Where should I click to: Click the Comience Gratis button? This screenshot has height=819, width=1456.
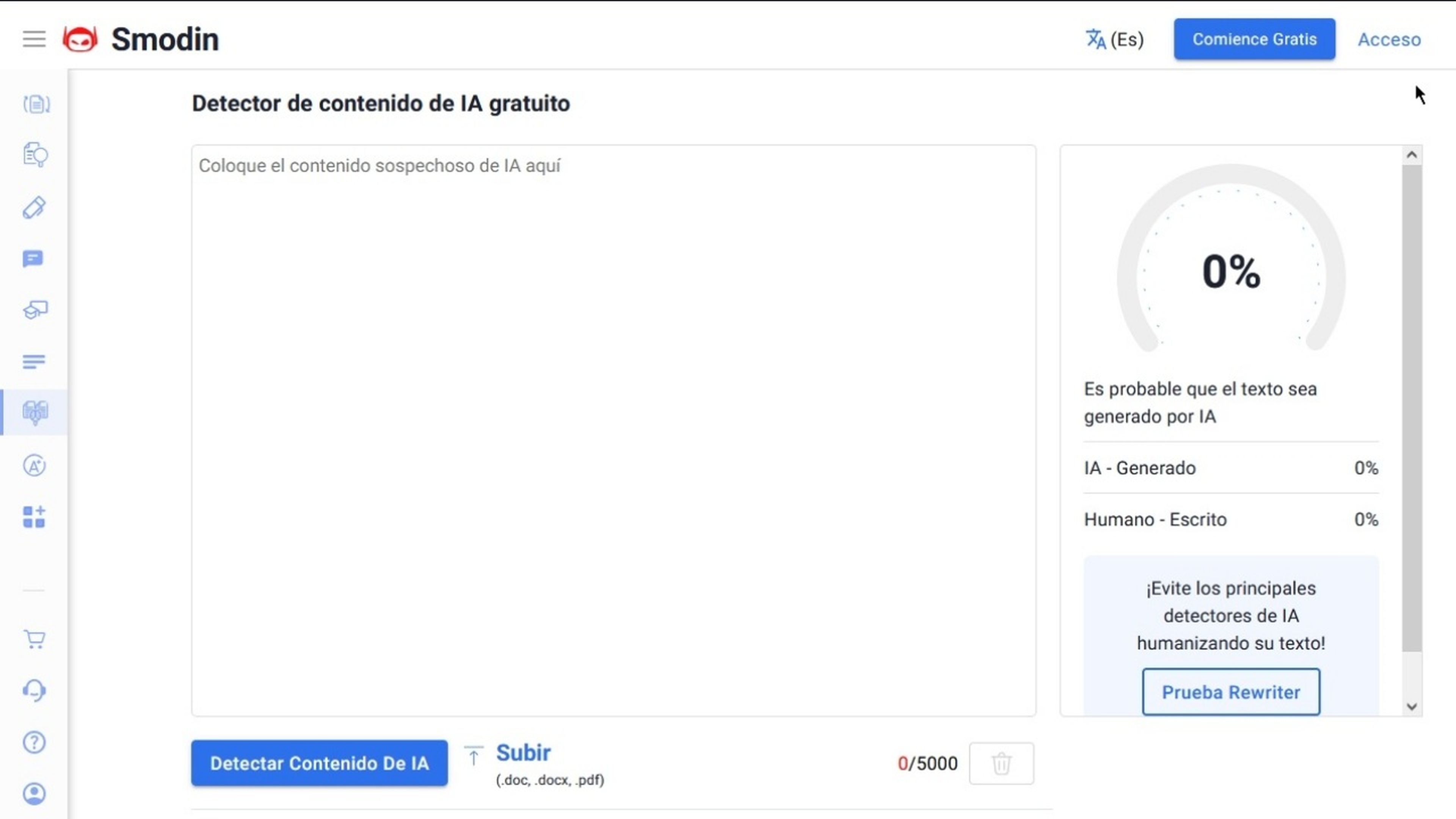(1254, 39)
